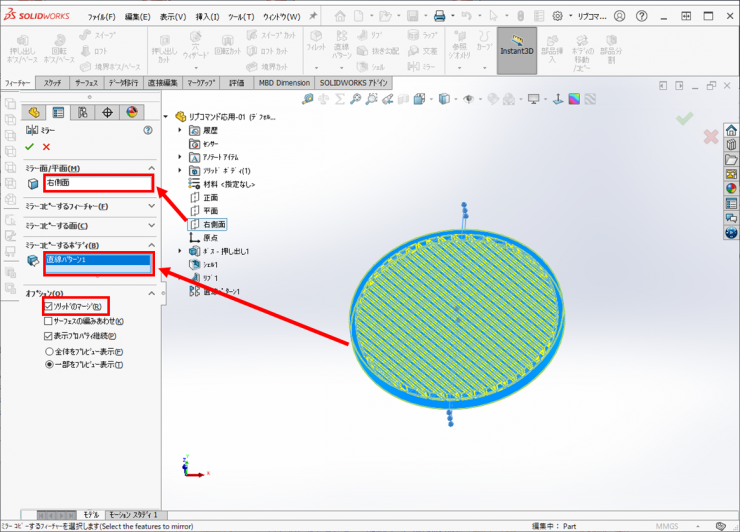Cancel the mirror with the red X
Image resolution: width=740 pixels, height=532 pixels.
tap(46, 147)
